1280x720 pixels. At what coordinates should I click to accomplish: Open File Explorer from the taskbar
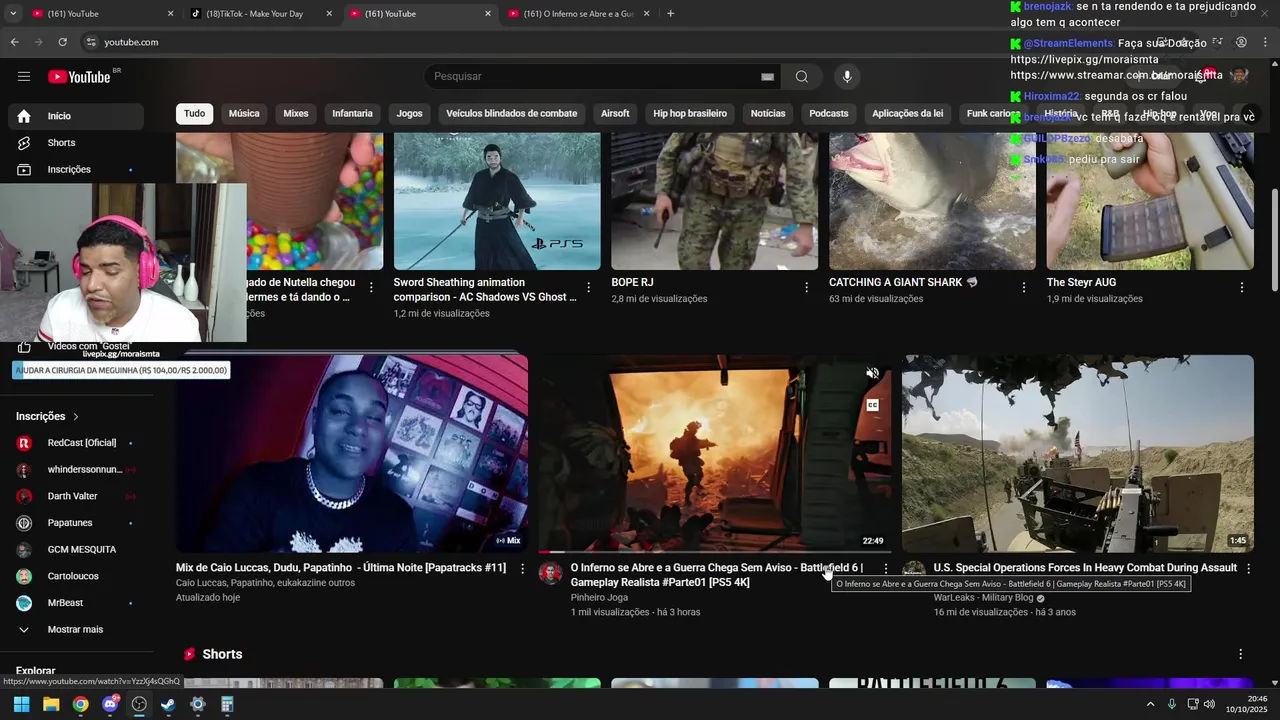coord(51,704)
